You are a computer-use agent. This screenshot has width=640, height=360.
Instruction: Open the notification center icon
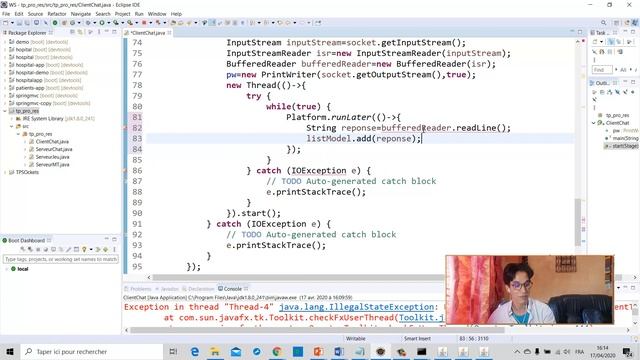click(x=627, y=351)
